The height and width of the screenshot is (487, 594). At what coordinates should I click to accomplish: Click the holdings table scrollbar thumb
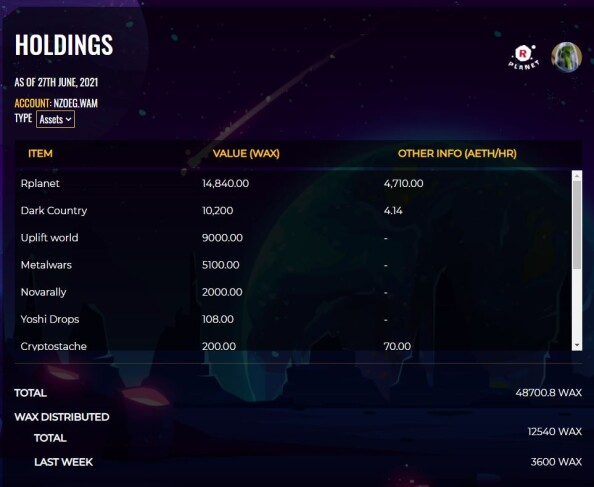(x=577, y=225)
